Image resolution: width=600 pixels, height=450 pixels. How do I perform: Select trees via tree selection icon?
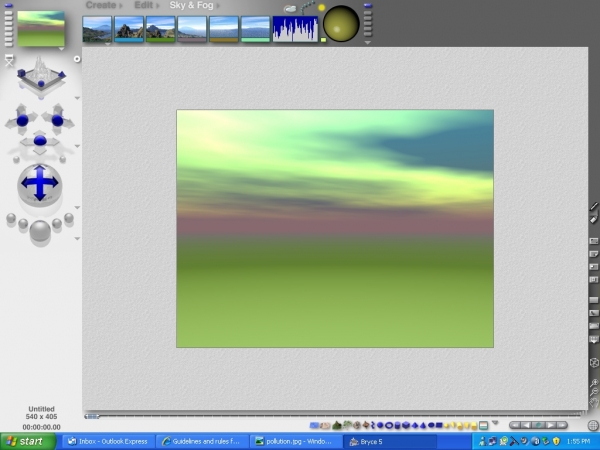click(x=347, y=425)
